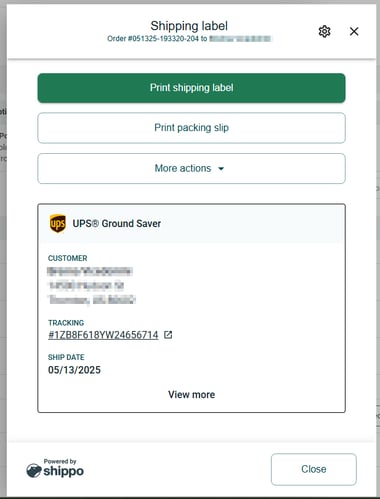Click the caret arrow beside More actions

coord(221,169)
